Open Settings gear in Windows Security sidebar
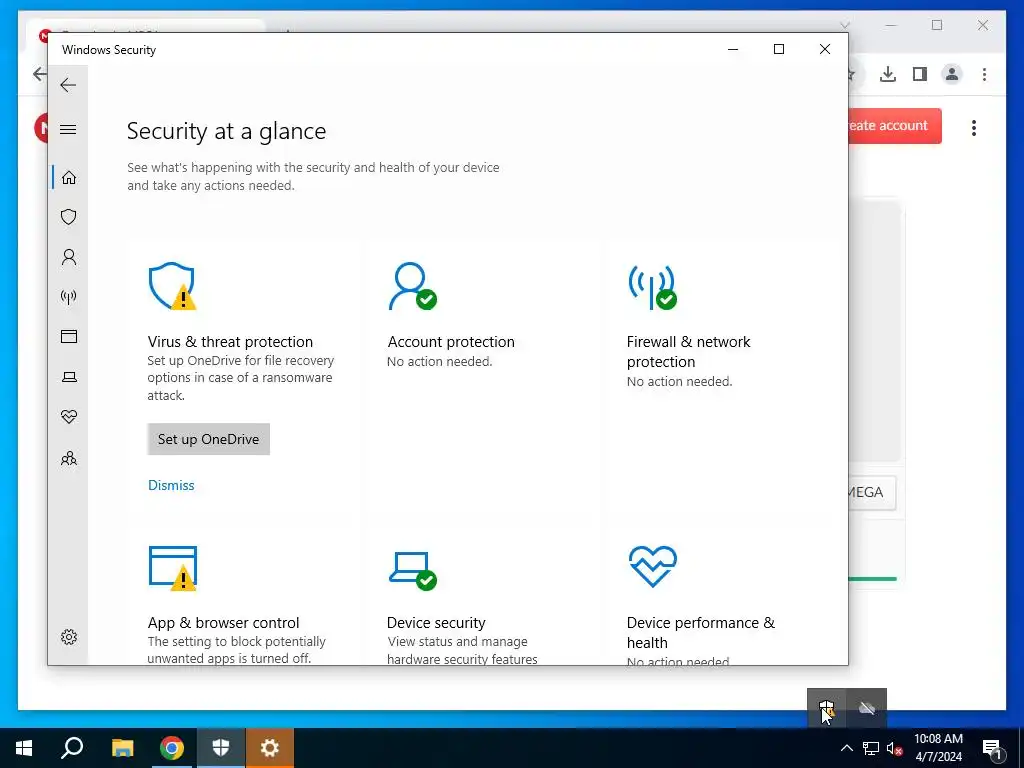This screenshot has width=1024, height=768. click(x=69, y=637)
